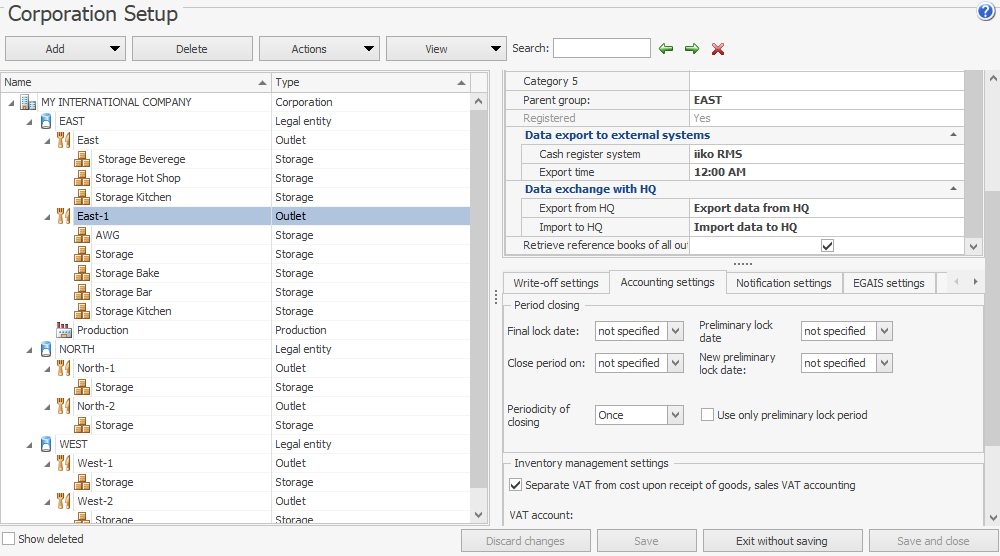The height and width of the screenshot is (556, 1000).
Task: Enable Show deleted checkbox
Action: pos(9,539)
